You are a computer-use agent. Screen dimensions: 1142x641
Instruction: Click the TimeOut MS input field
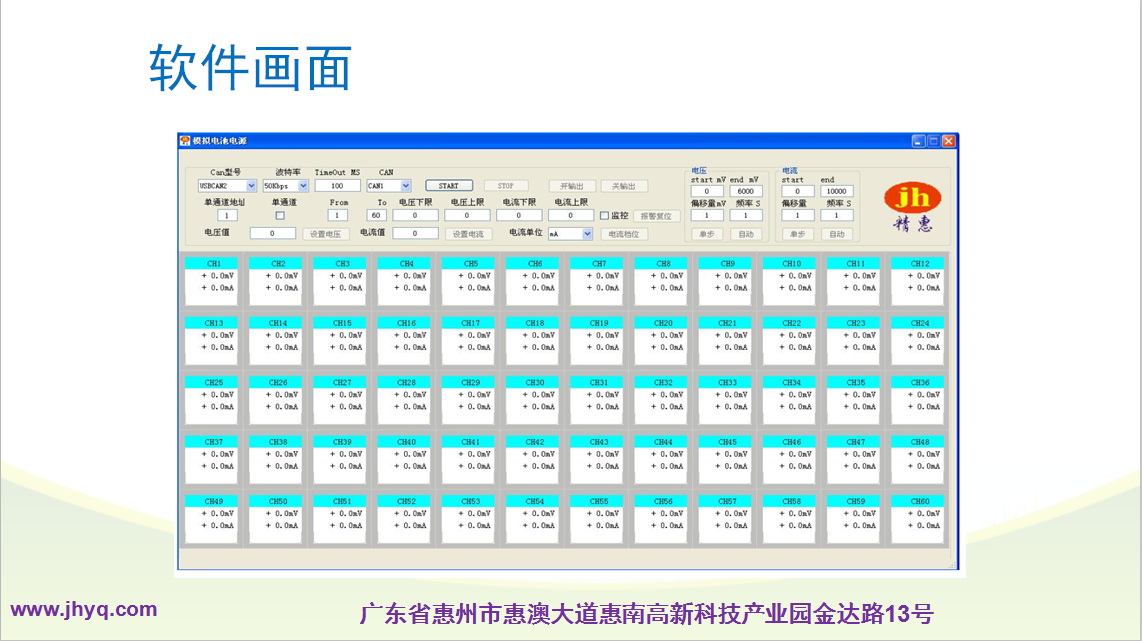337,186
